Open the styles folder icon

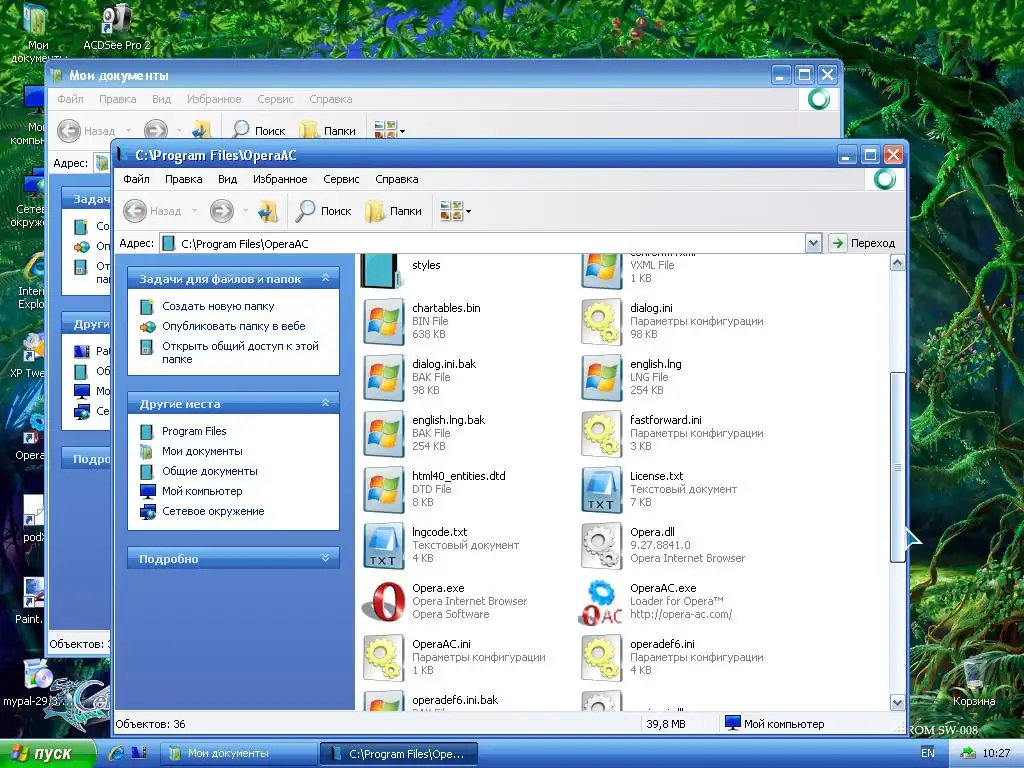click(382, 270)
